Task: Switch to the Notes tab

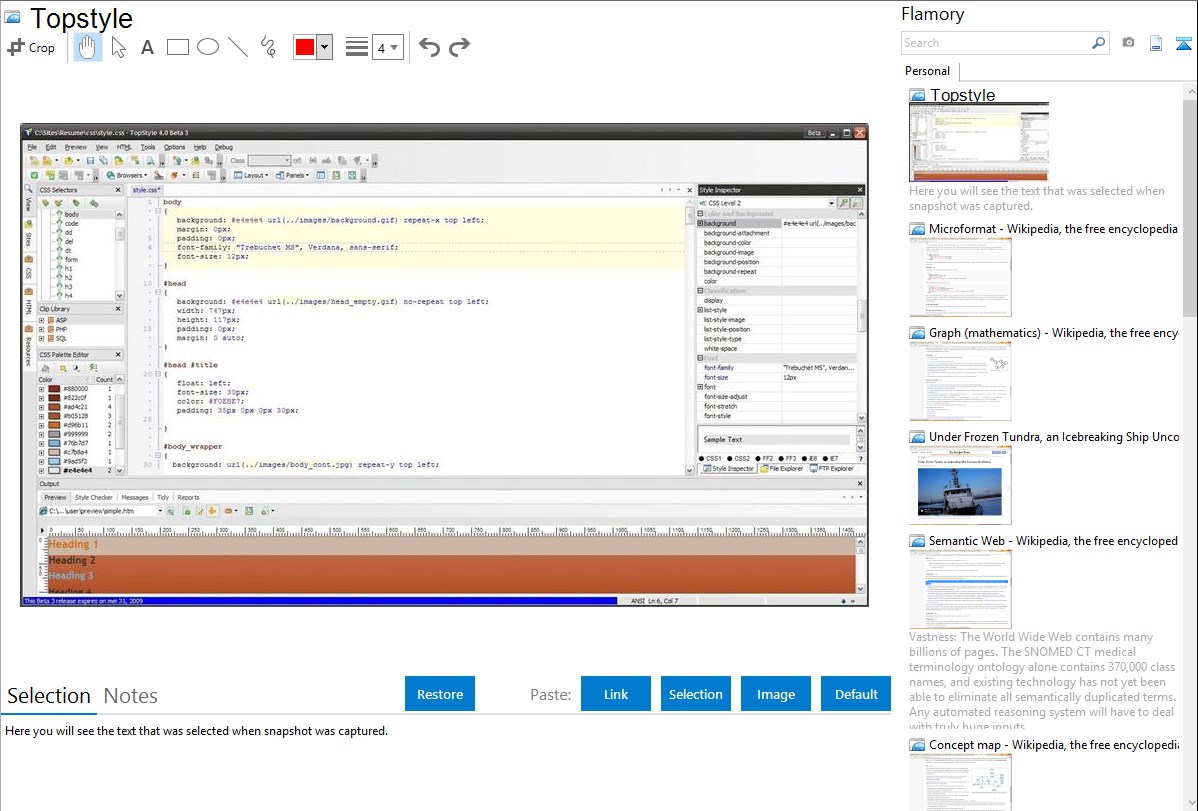Action: [131, 696]
